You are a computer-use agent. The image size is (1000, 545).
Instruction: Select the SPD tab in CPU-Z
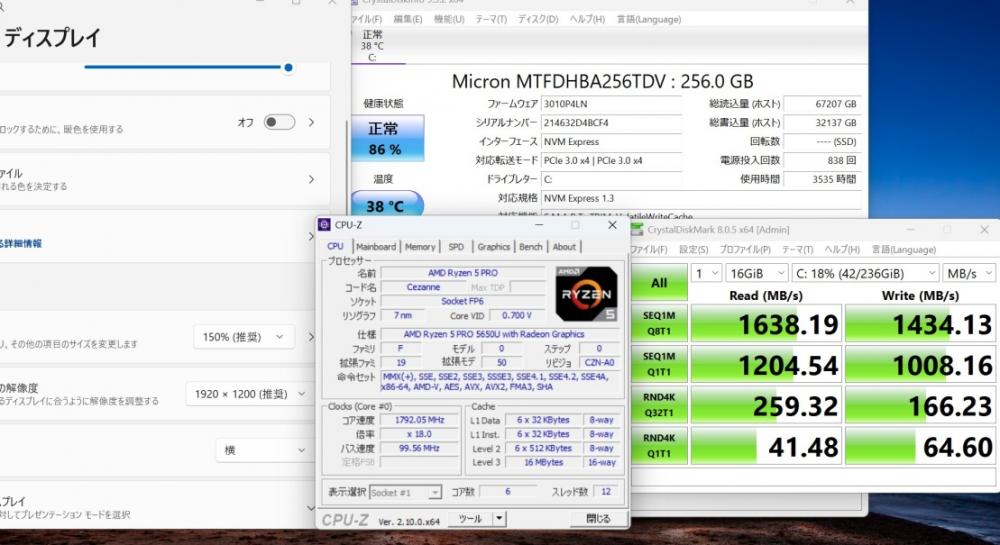coord(456,247)
